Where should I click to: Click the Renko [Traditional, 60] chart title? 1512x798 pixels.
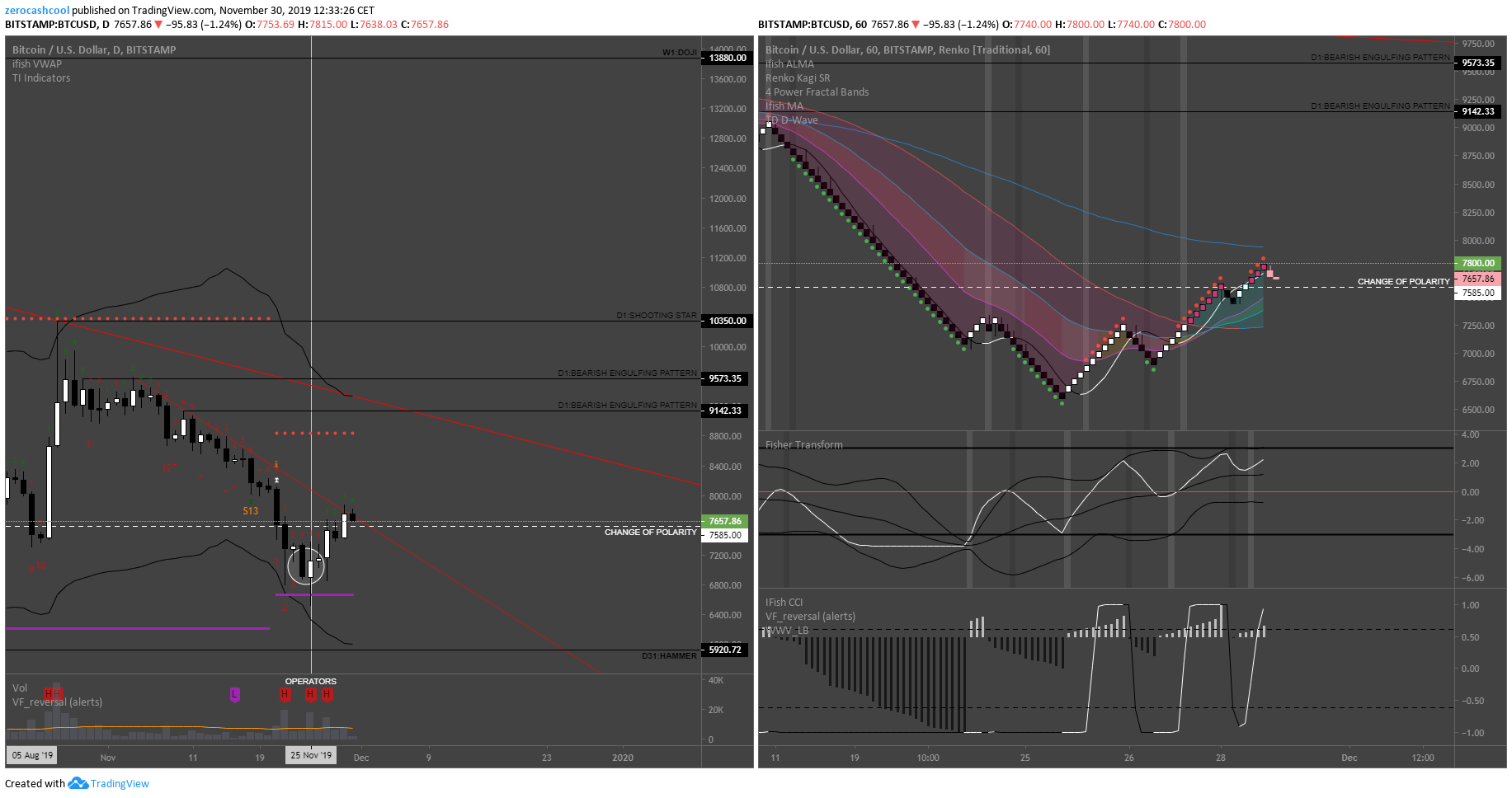click(x=907, y=49)
